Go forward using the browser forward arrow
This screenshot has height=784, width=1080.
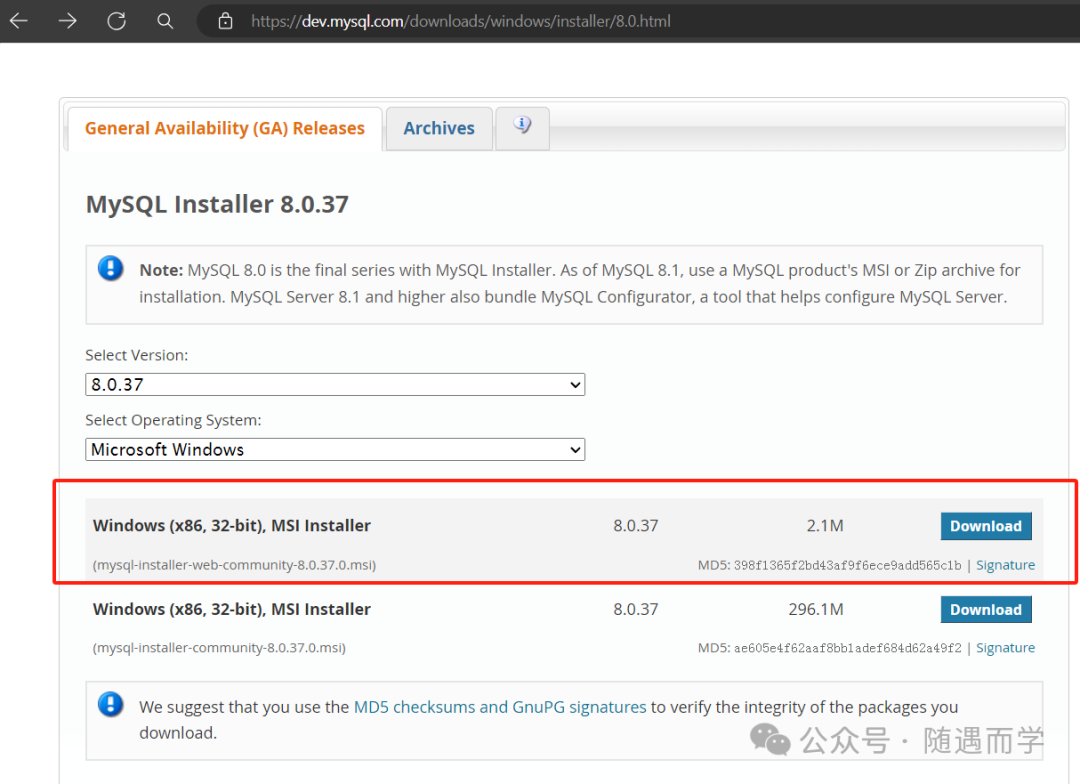click(68, 21)
